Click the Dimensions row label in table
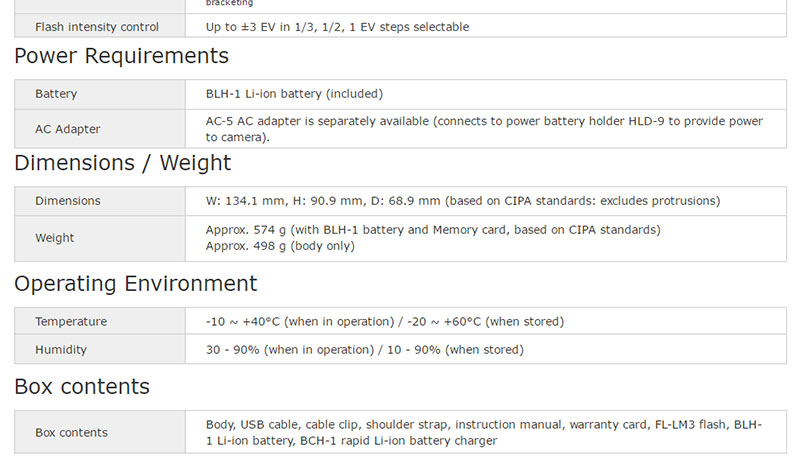 tap(68, 201)
